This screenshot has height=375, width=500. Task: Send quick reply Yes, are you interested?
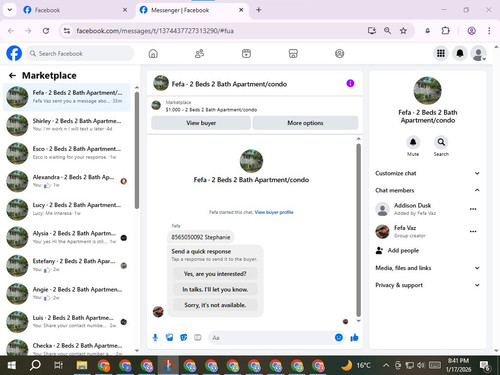(215, 274)
